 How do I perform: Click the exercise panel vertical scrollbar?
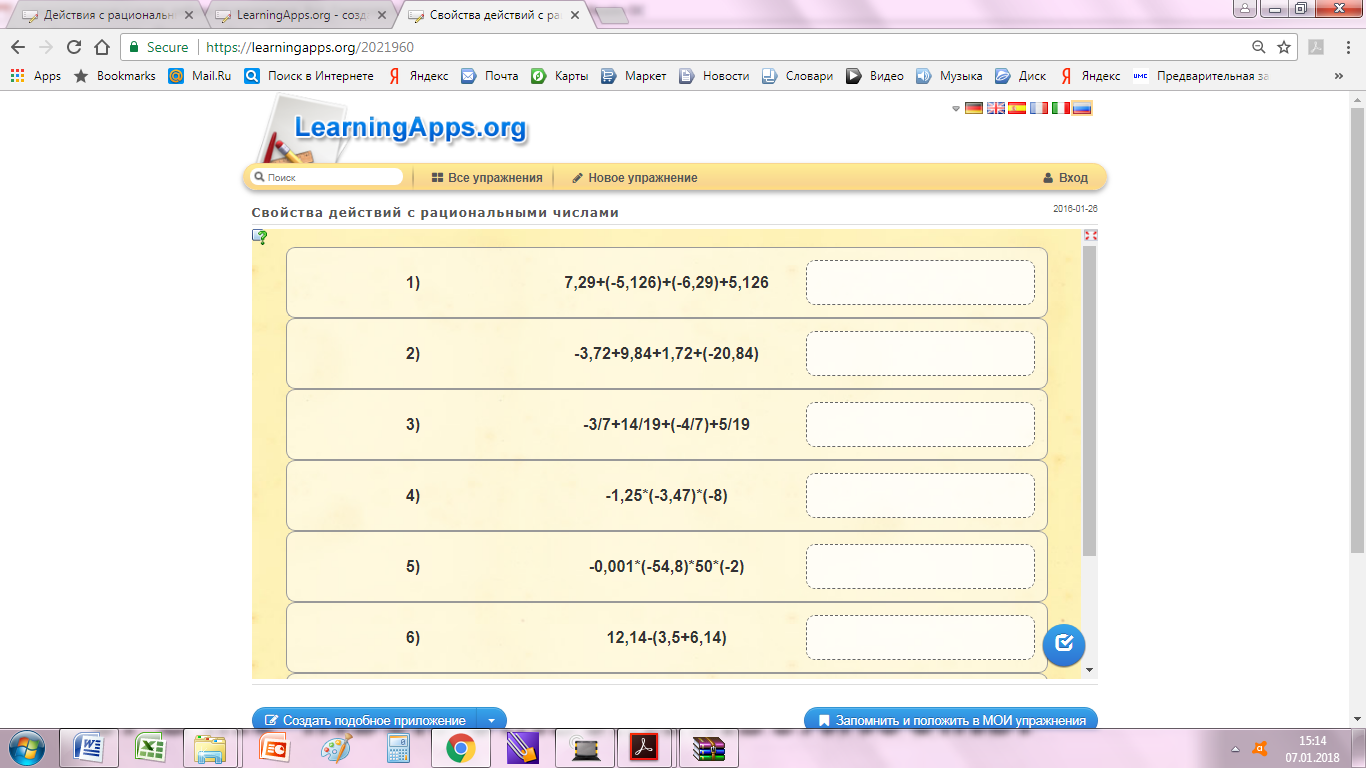(1090, 400)
